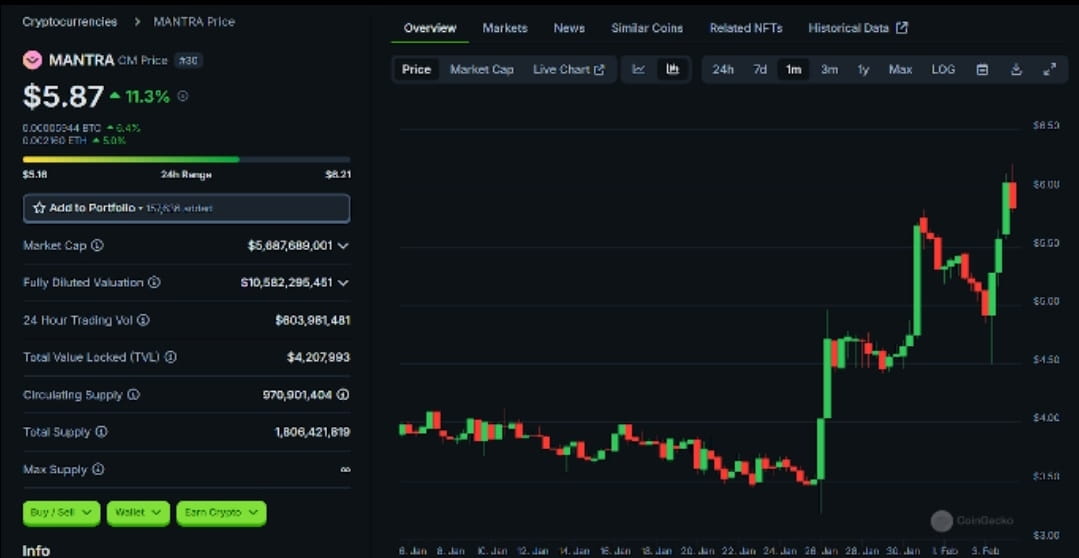The image size is (1079, 558).
Task: Expand Market Cap value chevron
Action: 343,246
